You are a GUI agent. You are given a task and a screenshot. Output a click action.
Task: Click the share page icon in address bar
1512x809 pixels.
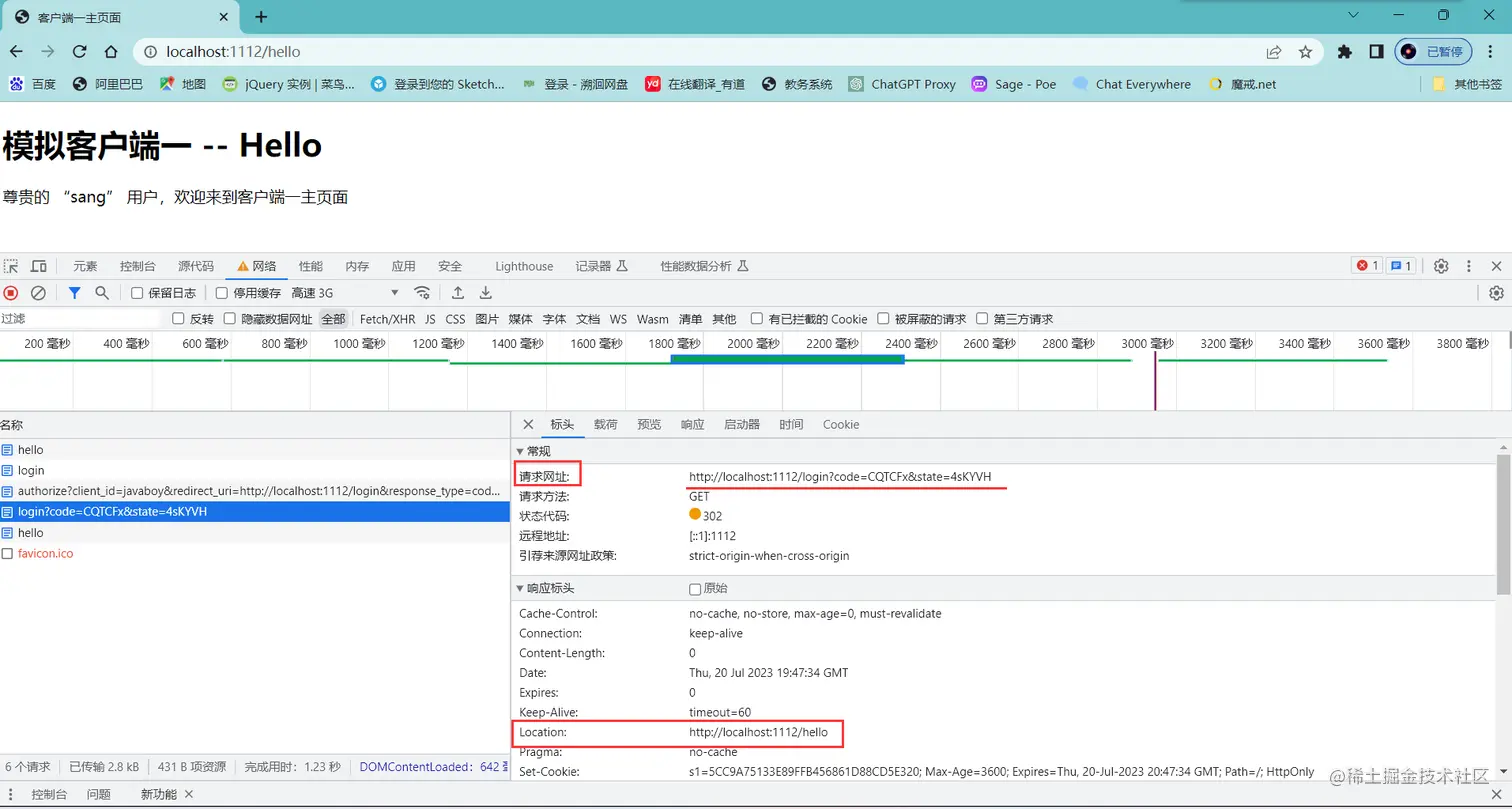click(x=1274, y=52)
